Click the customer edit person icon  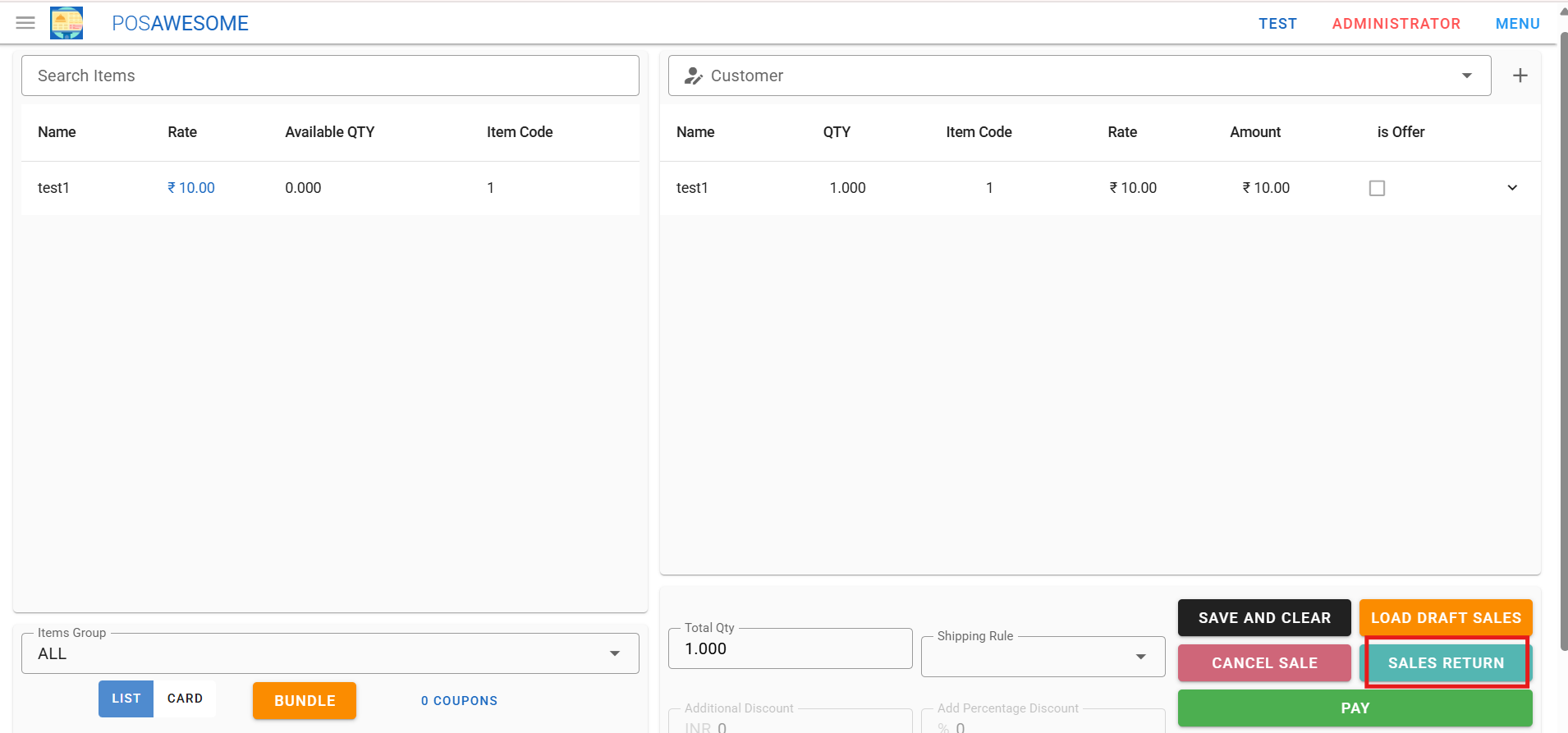point(694,76)
